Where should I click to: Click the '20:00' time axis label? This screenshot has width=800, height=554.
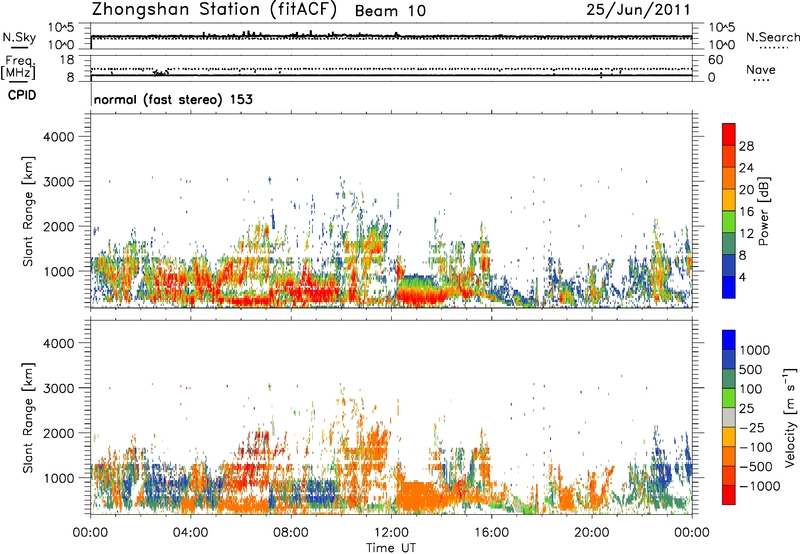[x=591, y=533]
